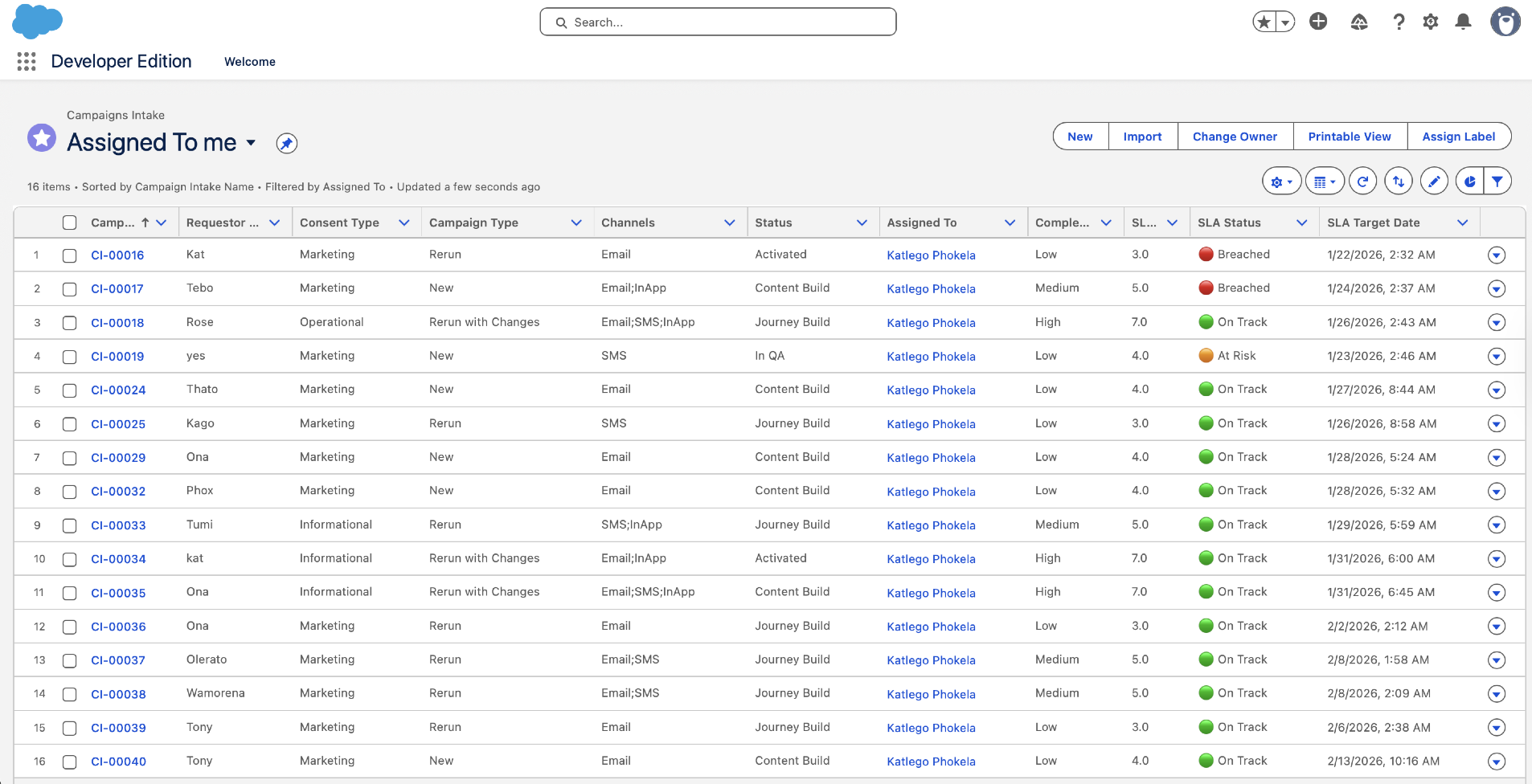This screenshot has width=1532, height=784.
Task: Open the Help question mark icon
Action: coord(1399,22)
